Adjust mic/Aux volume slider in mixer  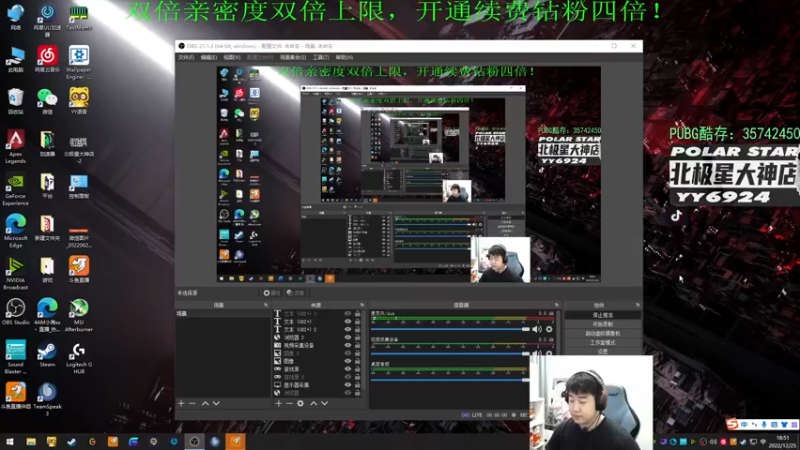pyautogui.click(x=450, y=329)
